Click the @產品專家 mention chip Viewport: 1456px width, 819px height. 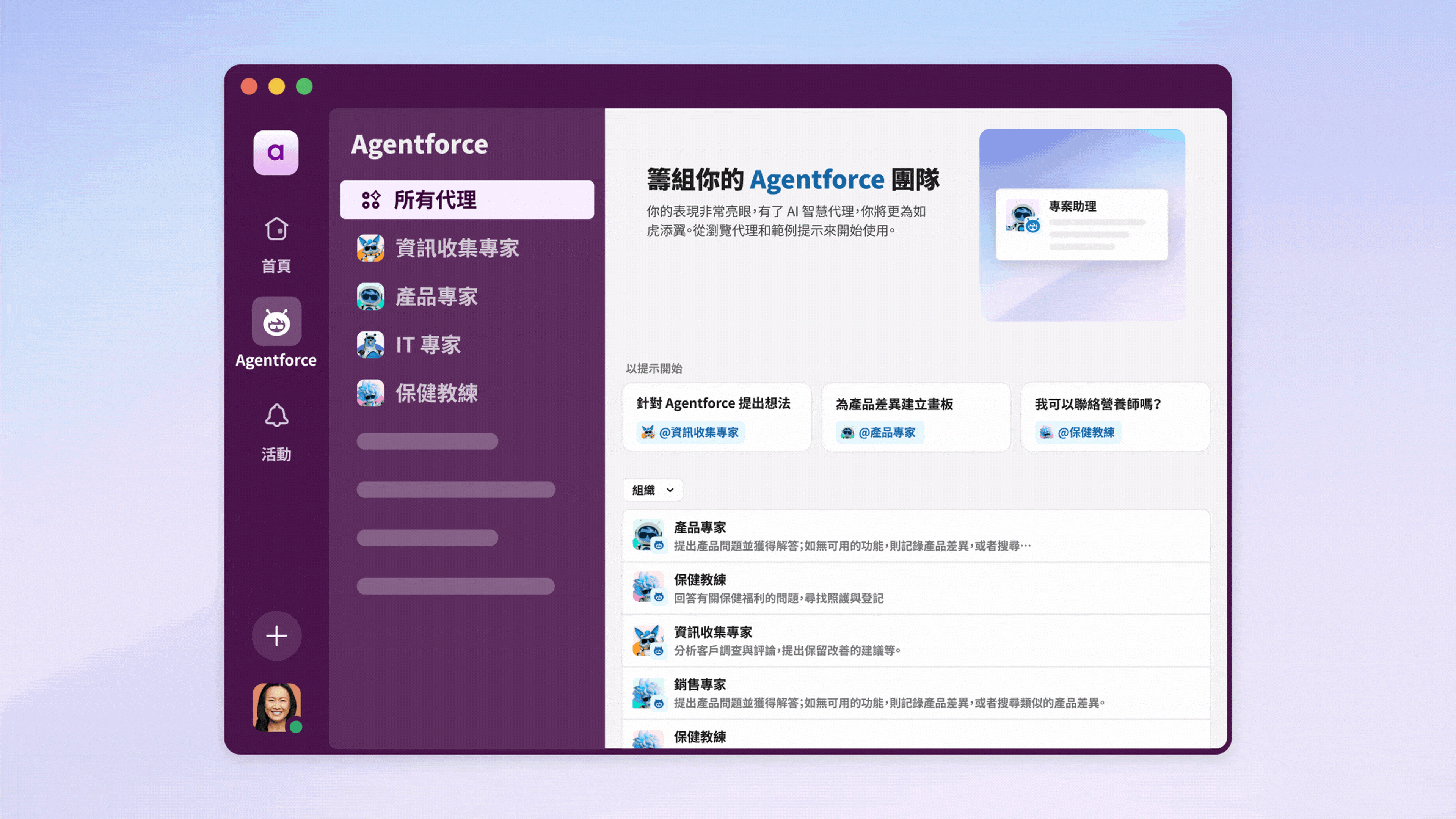pos(880,433)
